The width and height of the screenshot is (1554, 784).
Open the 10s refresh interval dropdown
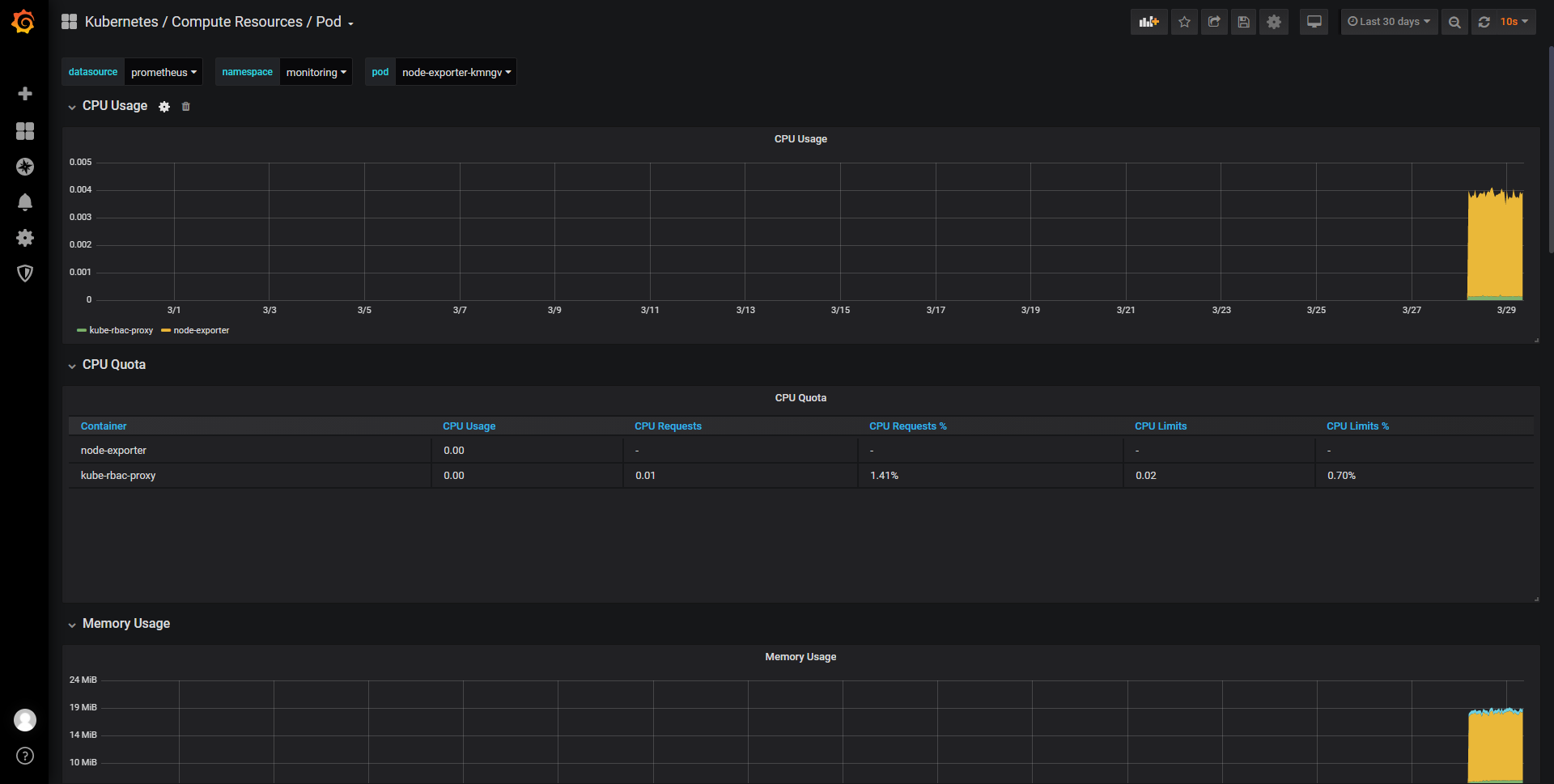click(1514, 22)
